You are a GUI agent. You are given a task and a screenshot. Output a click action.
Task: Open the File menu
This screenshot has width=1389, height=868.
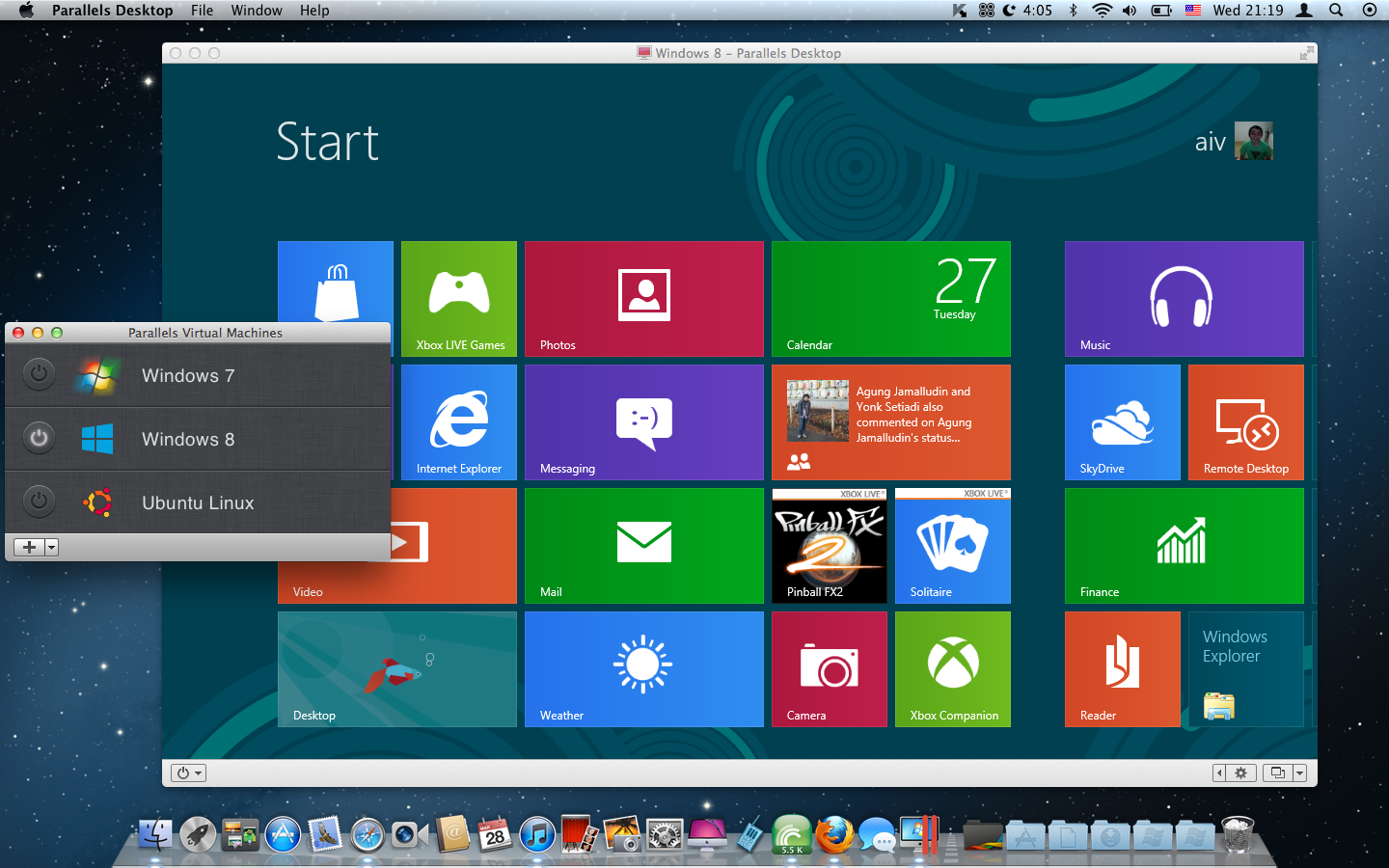coord(203,11)
